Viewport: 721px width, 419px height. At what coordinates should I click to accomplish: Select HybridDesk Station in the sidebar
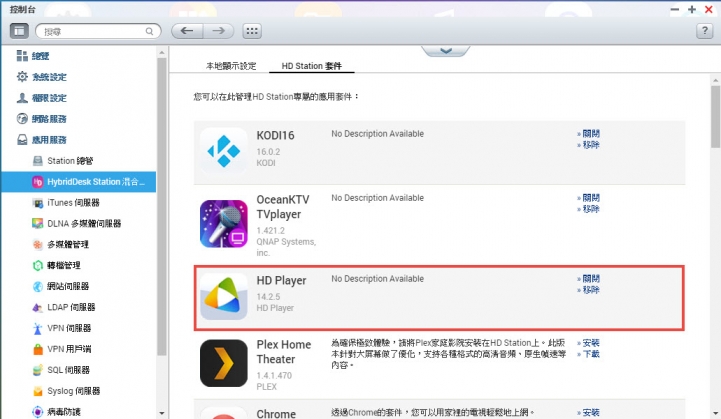79,182
